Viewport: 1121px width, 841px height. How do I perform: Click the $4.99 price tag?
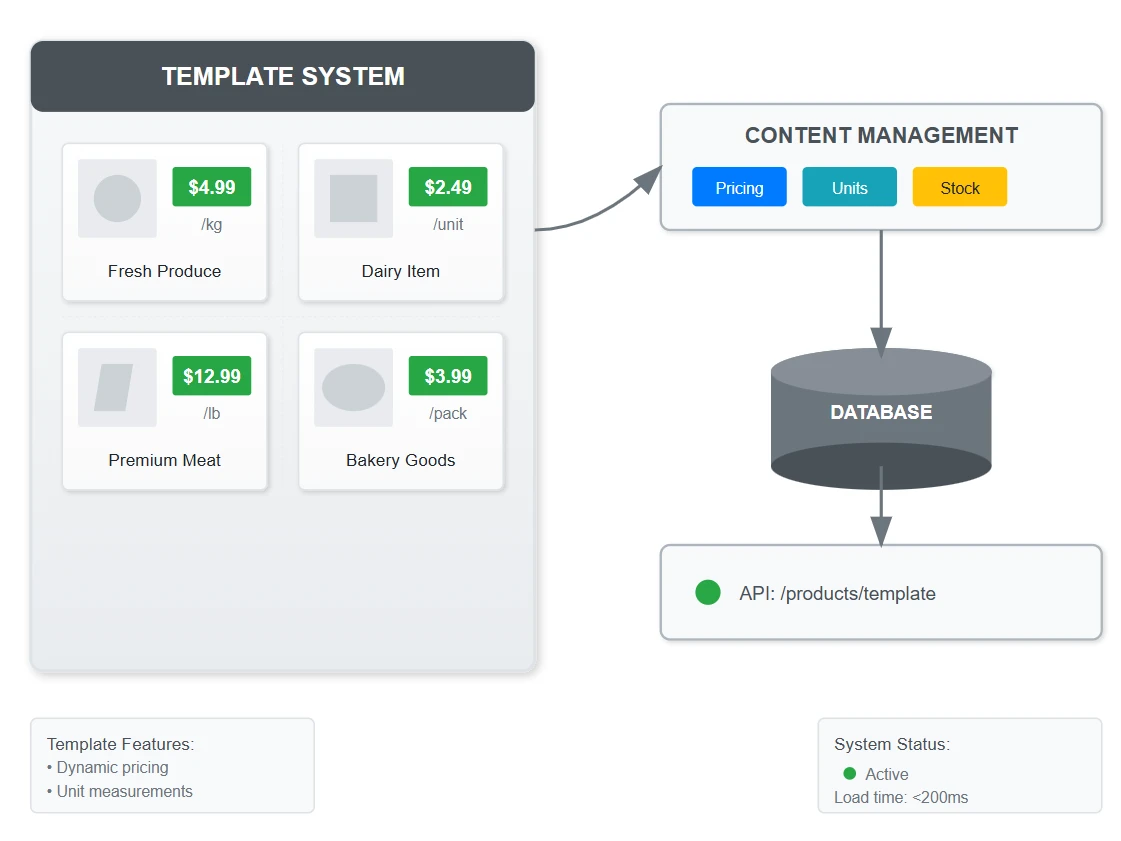(212, 187)
